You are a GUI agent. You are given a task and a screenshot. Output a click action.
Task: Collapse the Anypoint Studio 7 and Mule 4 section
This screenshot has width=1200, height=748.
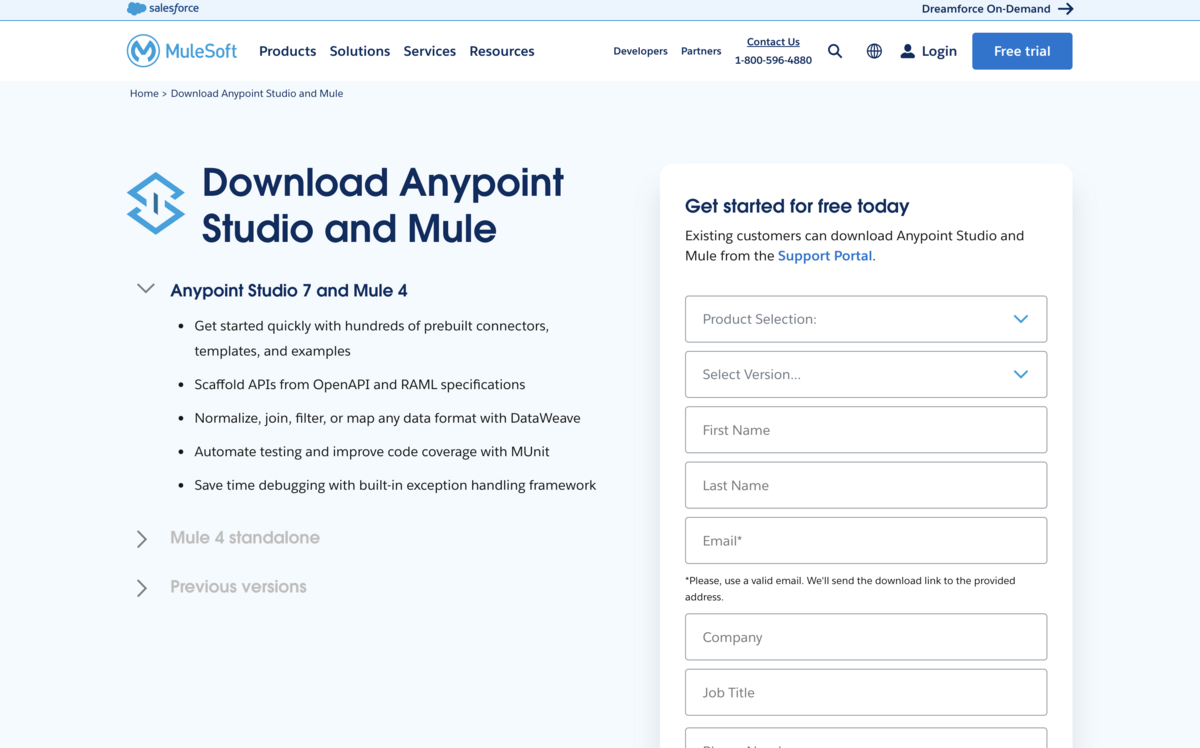(145, 287)
